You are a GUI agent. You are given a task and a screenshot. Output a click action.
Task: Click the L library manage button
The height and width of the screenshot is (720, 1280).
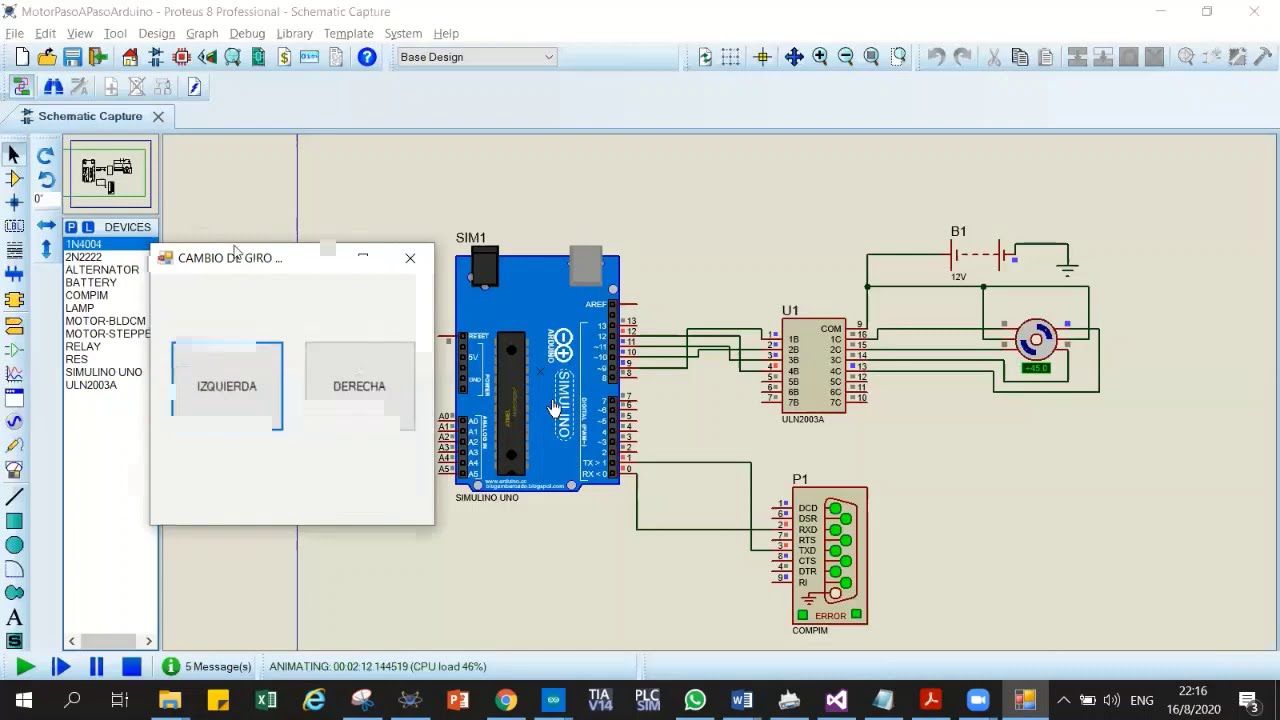[x=88, y=227]
